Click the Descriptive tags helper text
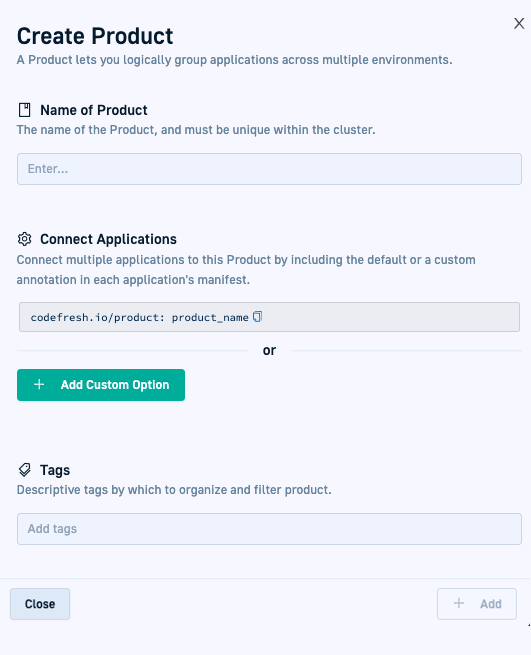This screenshot has width=531, height=655. click(x=174, y=490)
